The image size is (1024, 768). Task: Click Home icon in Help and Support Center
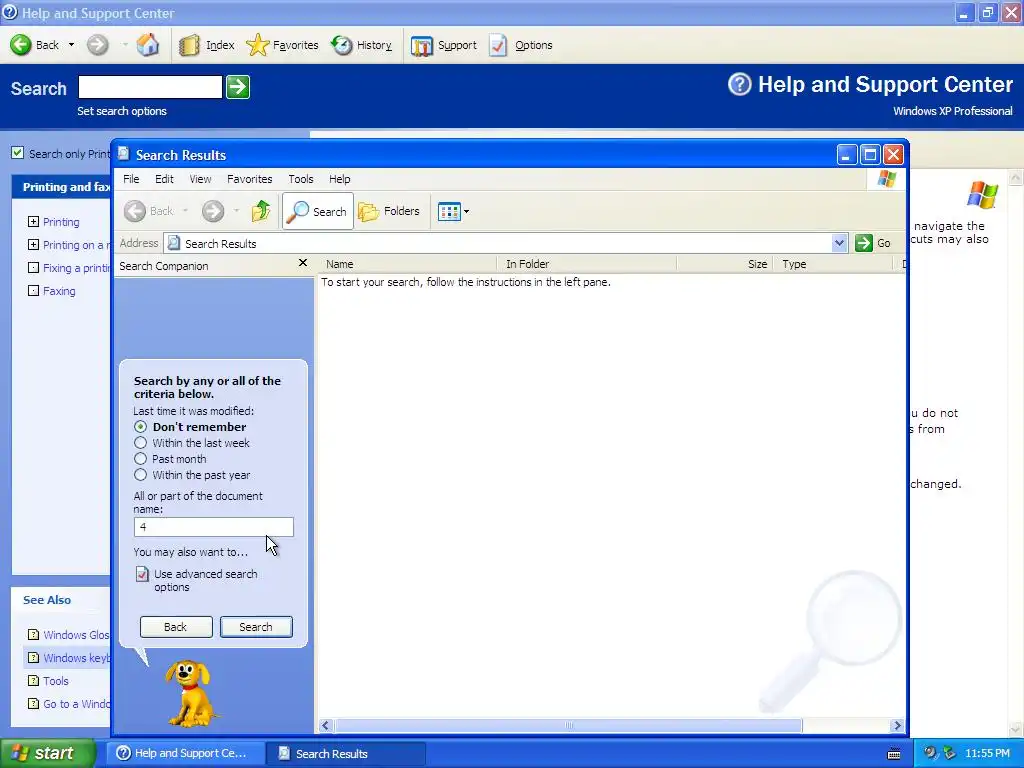(148, 45)
